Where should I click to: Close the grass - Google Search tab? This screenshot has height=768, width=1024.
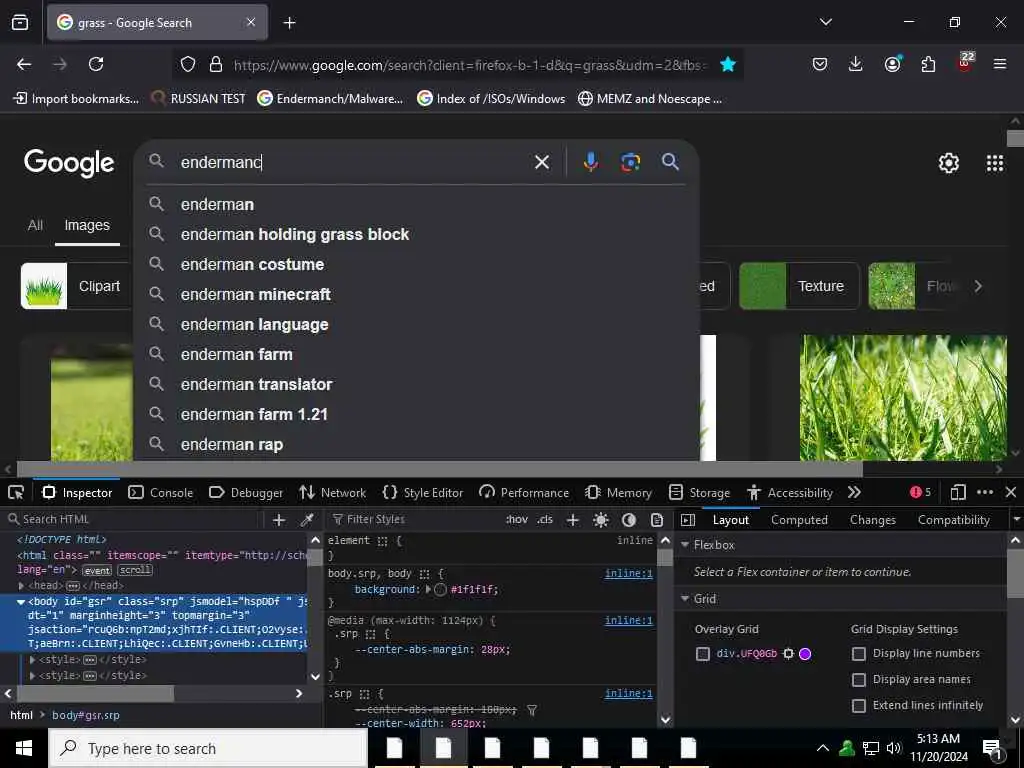pos(251,22)
